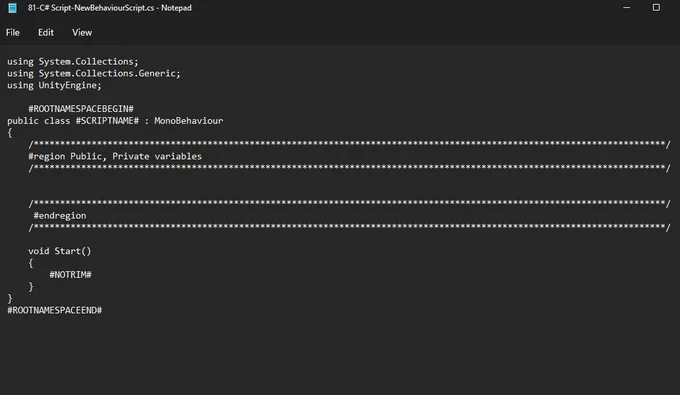Viewport: 680px width, 395px height.
Task: Click the line 'using UnityEngine;'
Action: pyautogui.click(x=54, y=85)
